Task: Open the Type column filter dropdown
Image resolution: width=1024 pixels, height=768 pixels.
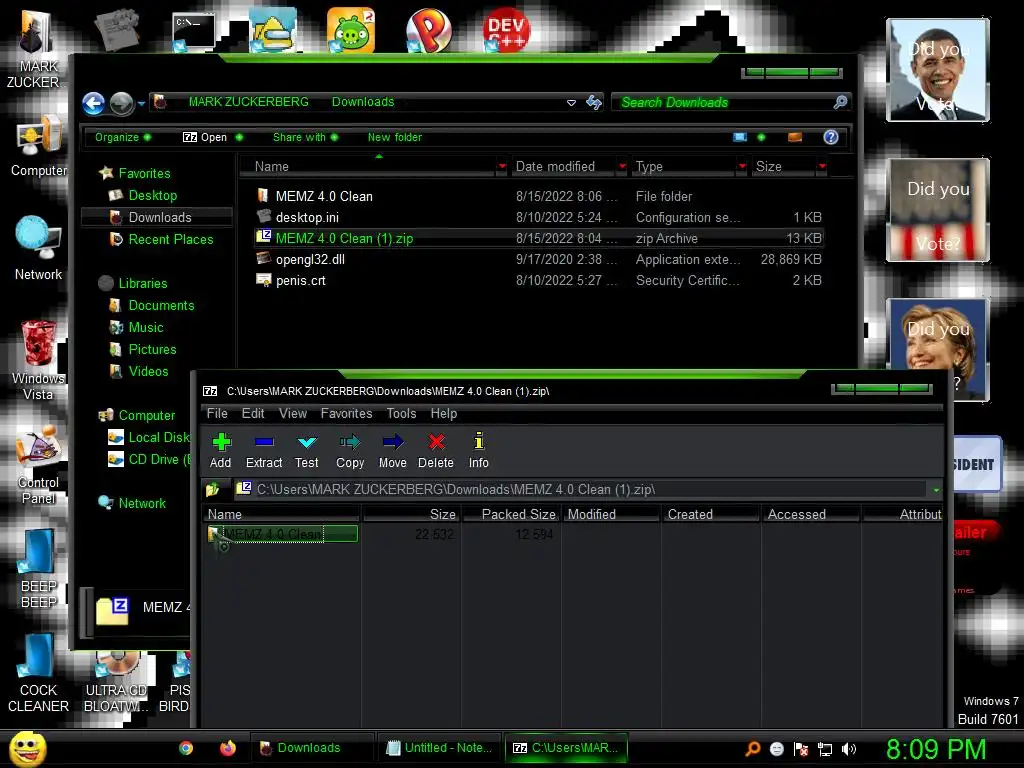Action: [x=742, y=167]
